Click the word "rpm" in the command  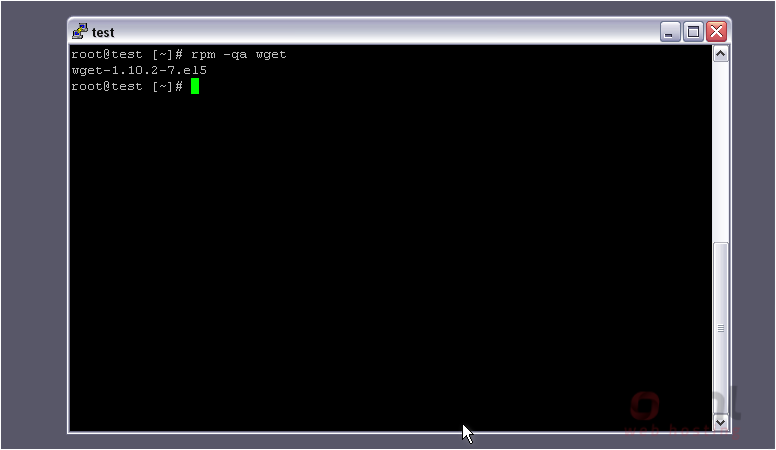(x=203, y=54)
